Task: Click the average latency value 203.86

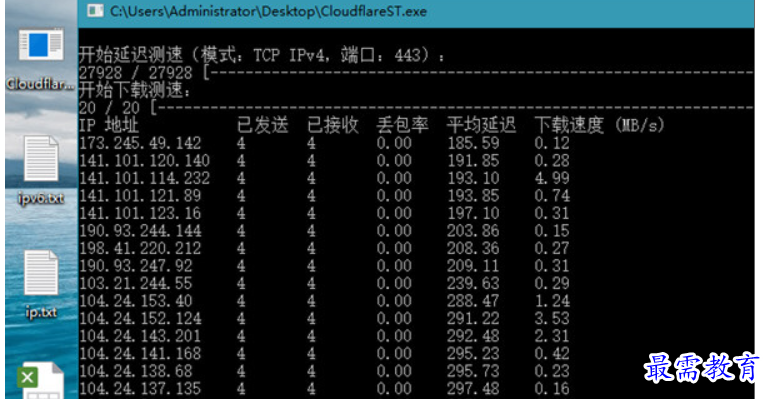Action: click(473, 231)
